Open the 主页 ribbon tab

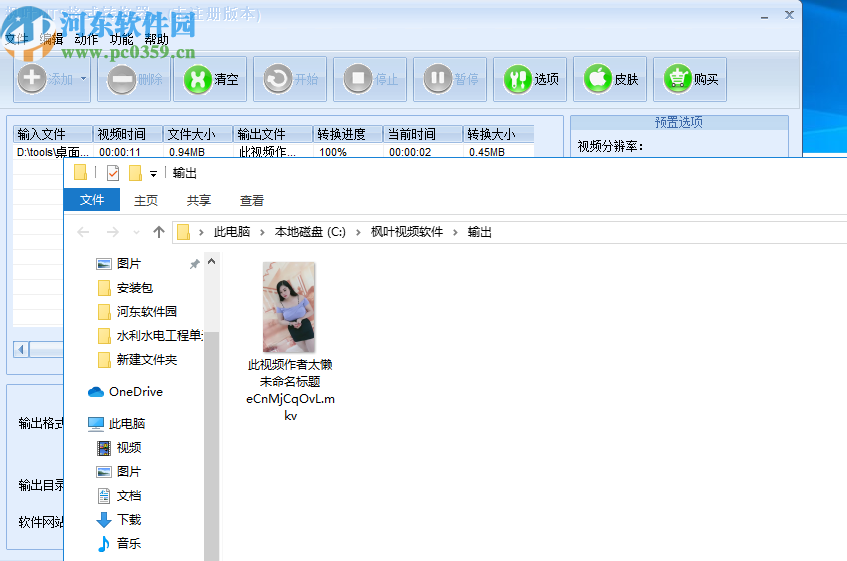146,200
